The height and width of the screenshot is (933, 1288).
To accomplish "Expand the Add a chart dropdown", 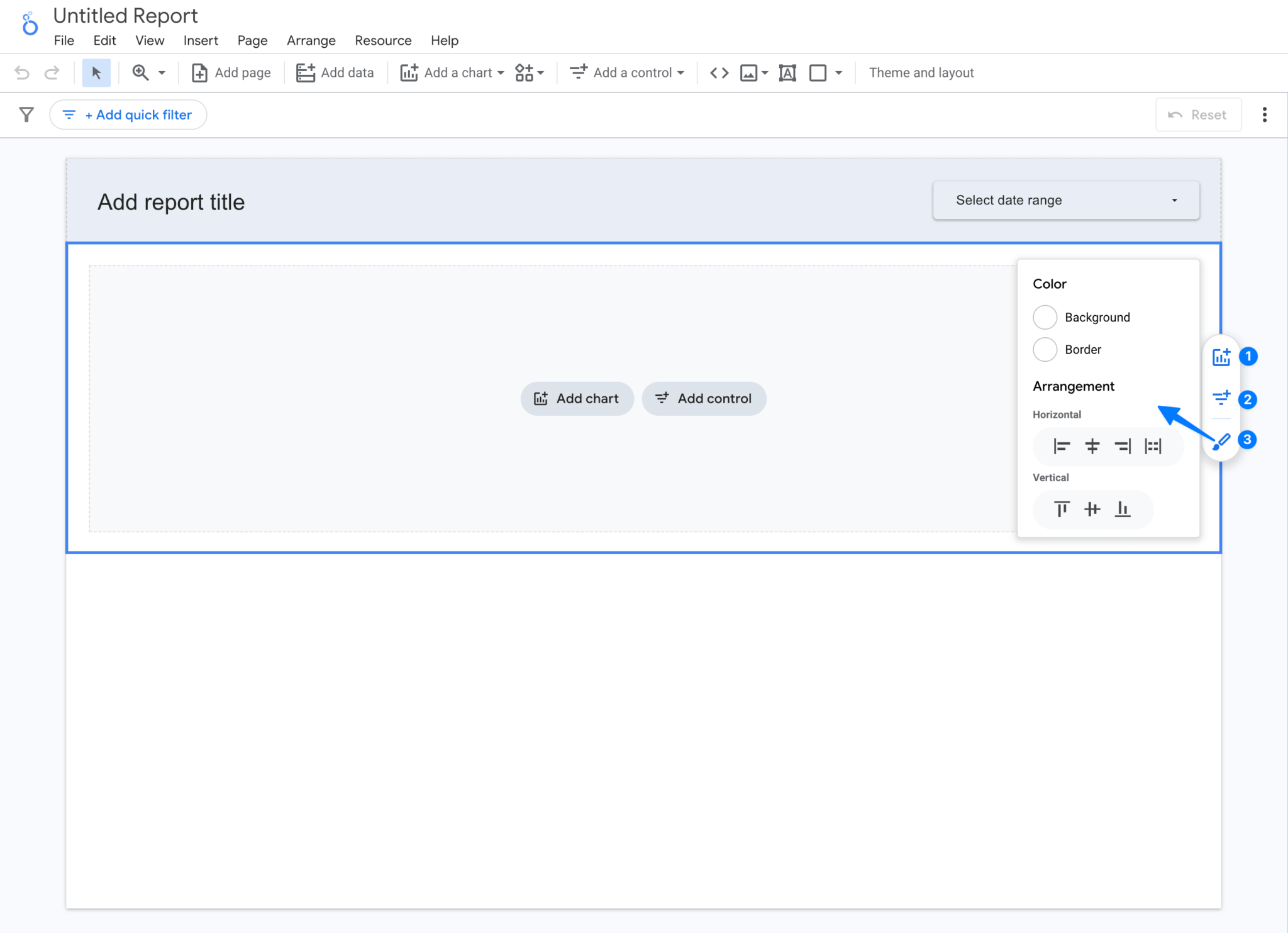I will [500, 72].
